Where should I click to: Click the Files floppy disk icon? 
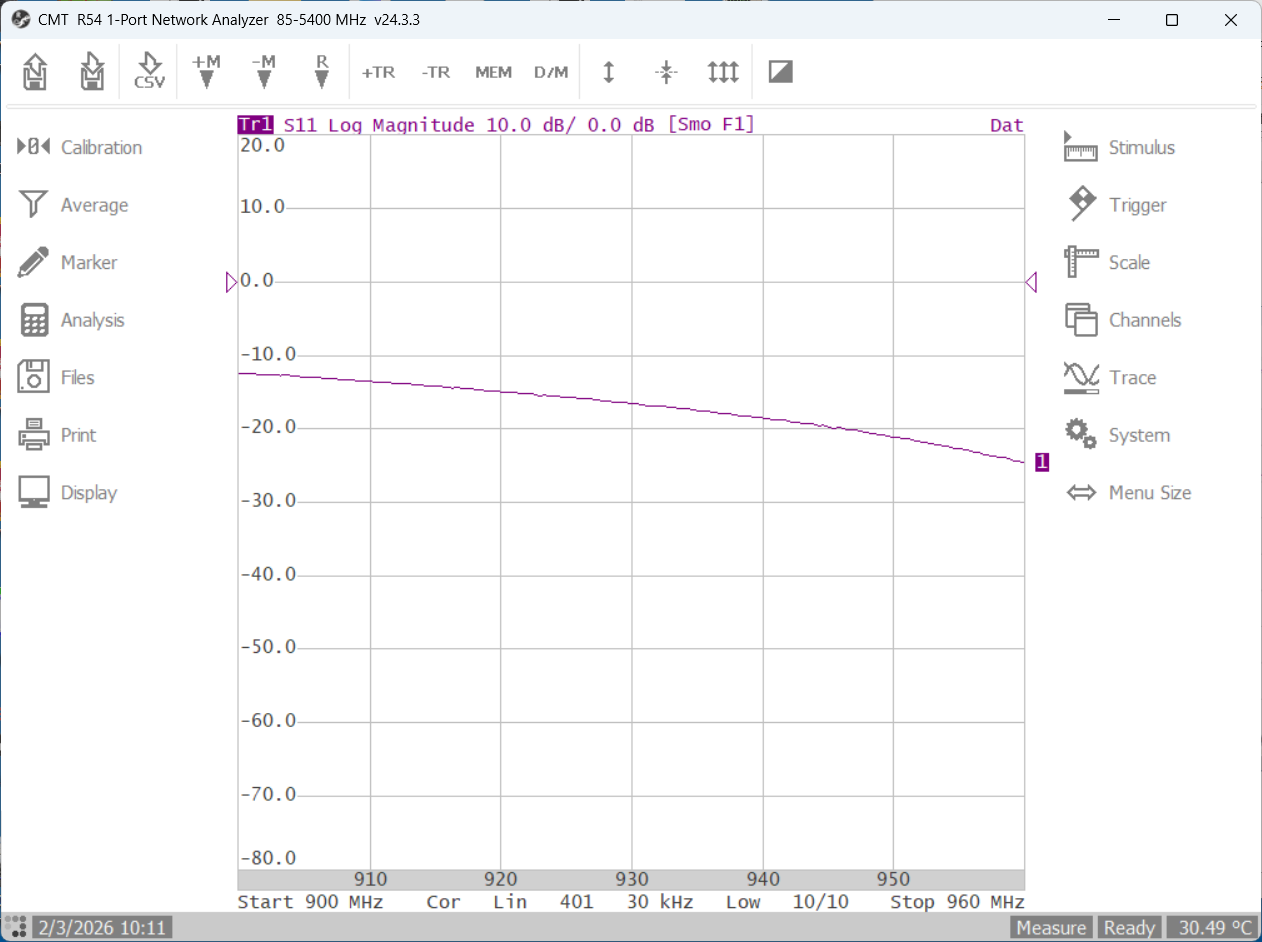[x=34, y=378]
